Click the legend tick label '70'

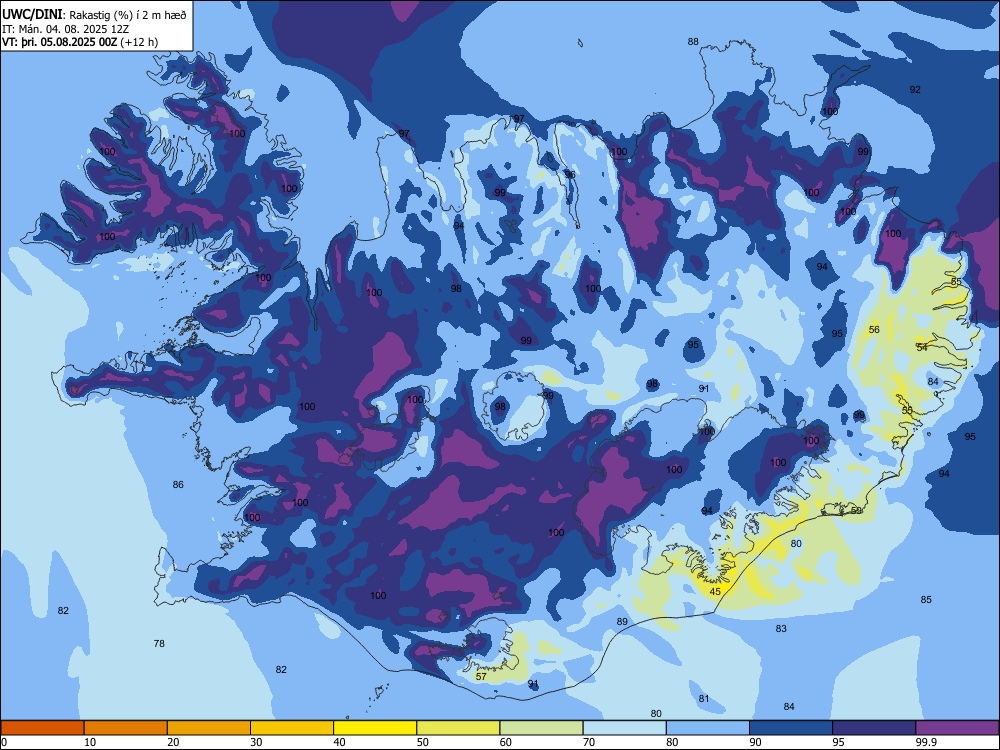click(589, 742)
